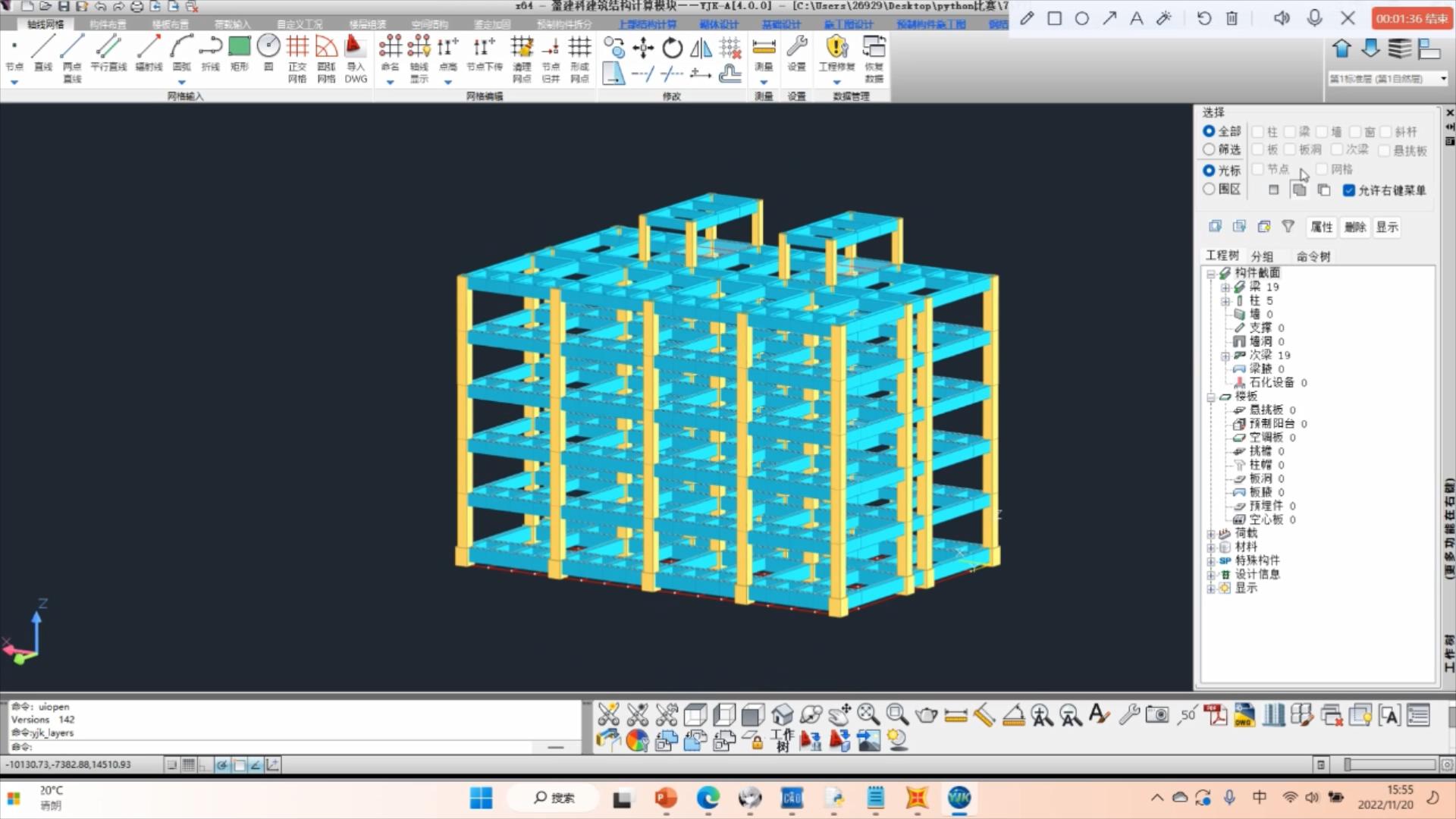Viewport: 1456px width, 819px height.
Task: Switch to the 构件布置 ribbon tab
Action: tap(108, 24)
